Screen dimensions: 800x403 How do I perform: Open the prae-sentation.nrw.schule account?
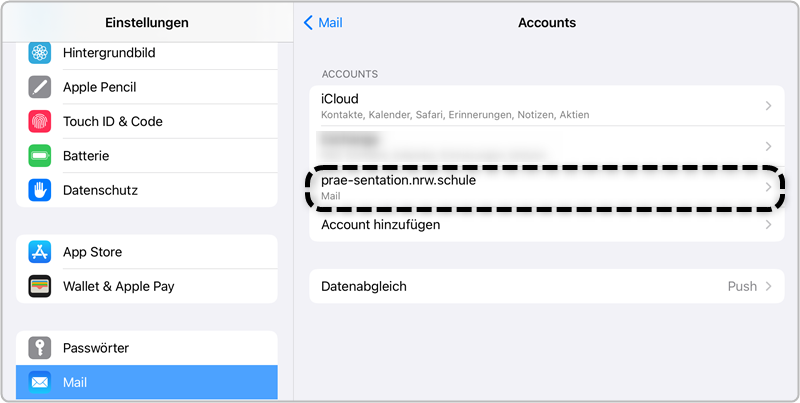pyautogui.click(x=546, y=187)
